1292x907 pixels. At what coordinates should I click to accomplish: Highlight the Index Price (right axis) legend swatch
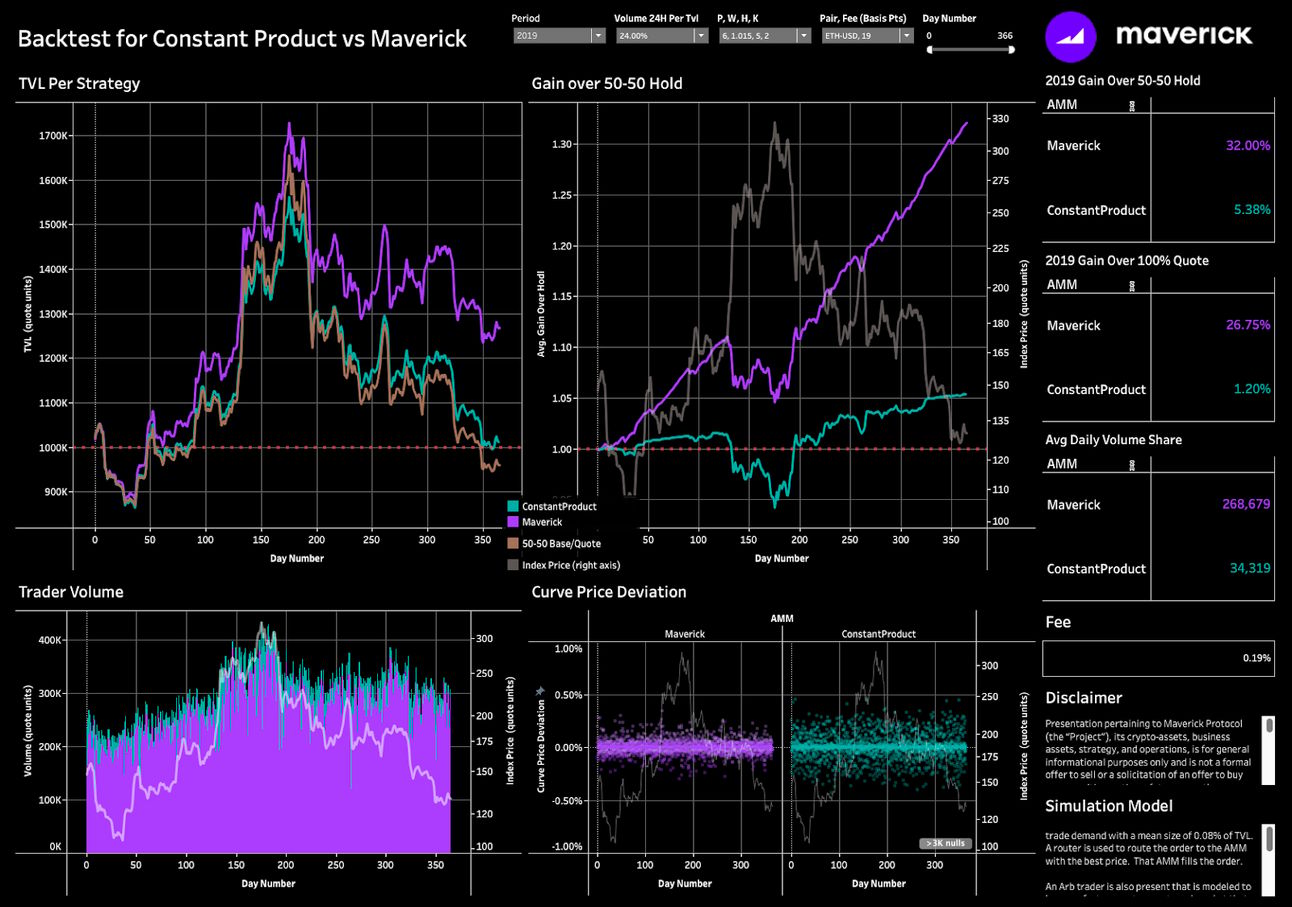click(x=514, y=565)
